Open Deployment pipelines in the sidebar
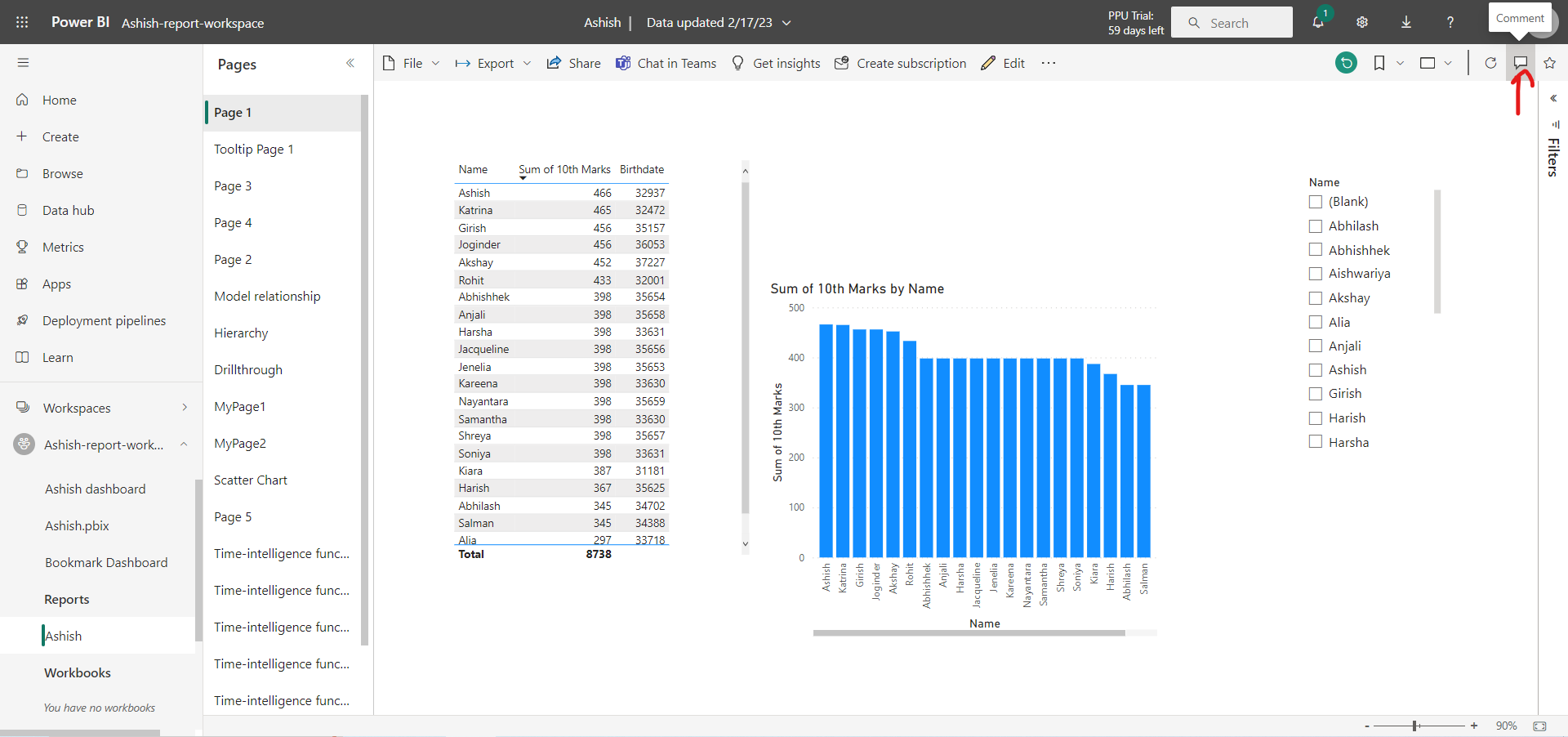1568x737 pixels. (x=105, y=320)
